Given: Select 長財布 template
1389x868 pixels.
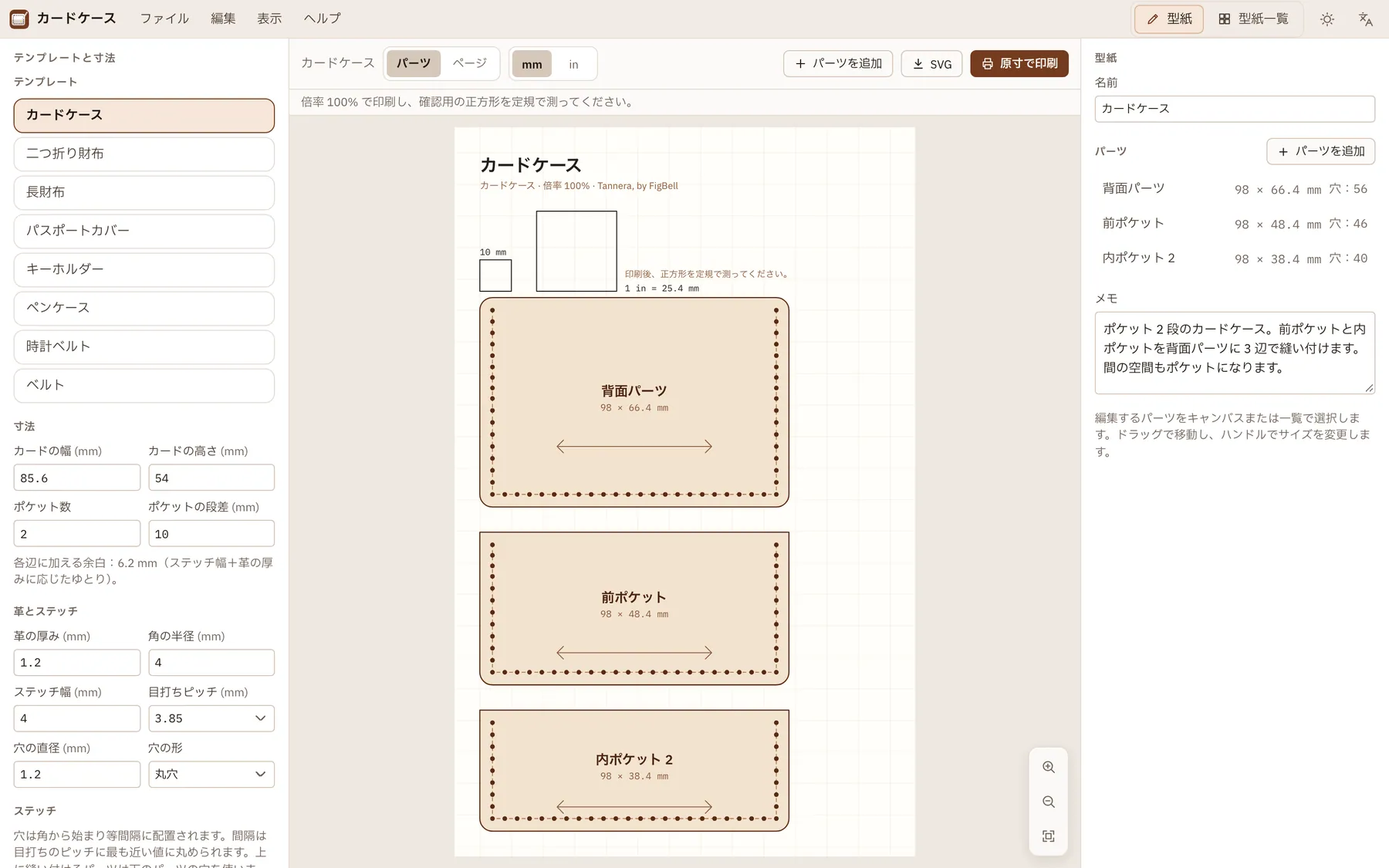Looking at the screenshot, I should pyautogui.click(x=144, y=192).
